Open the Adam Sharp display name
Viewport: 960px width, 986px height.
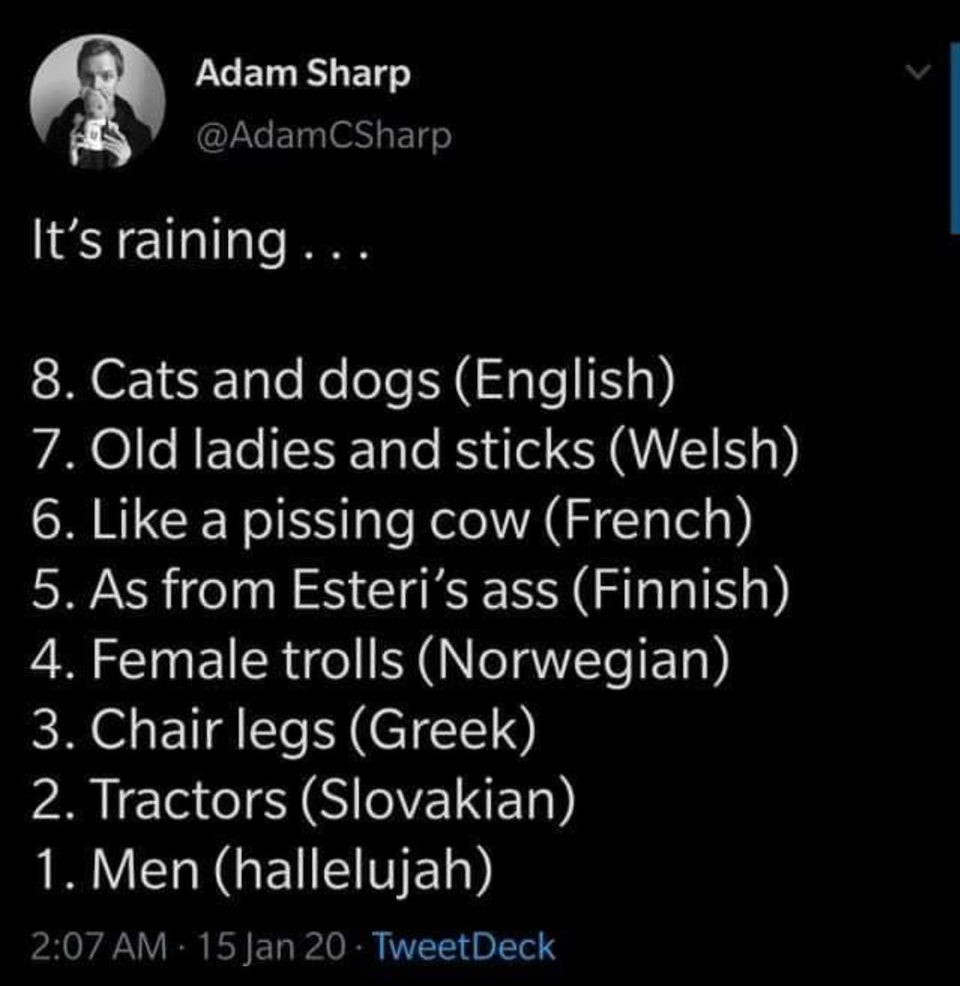(303, 74)
